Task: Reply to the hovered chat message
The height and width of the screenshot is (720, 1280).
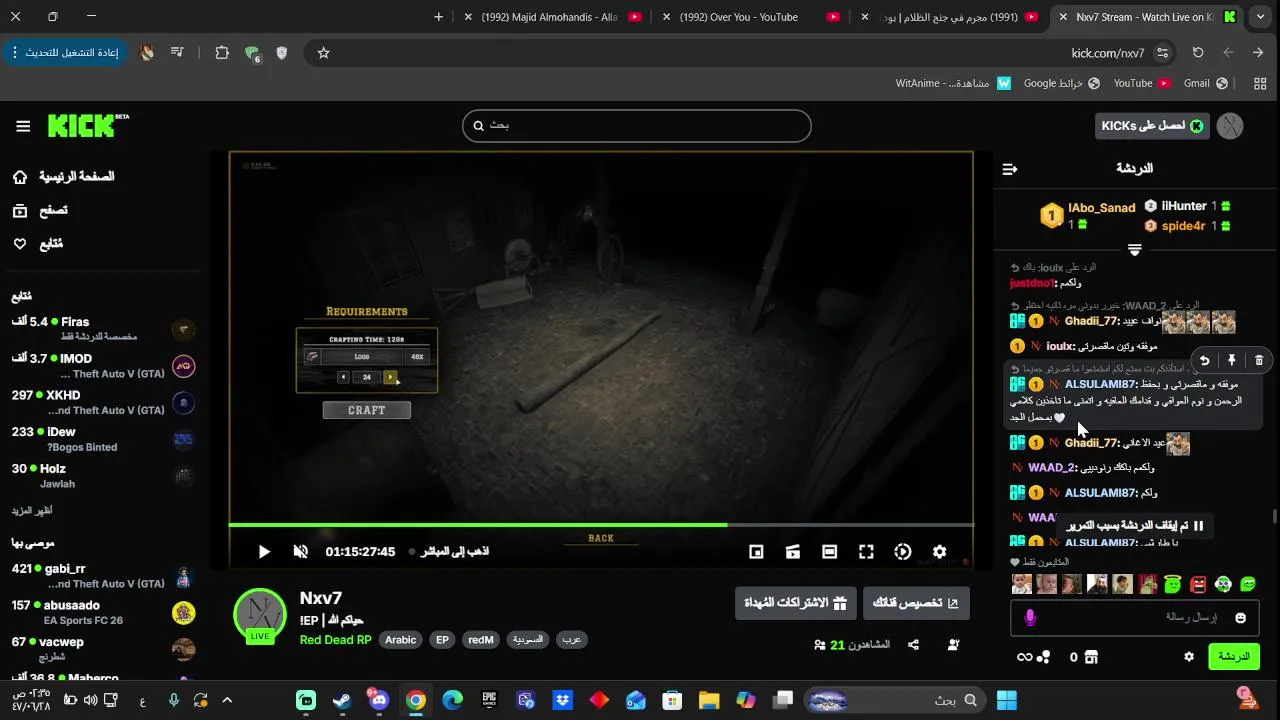Action: (x=1204, y=360)
